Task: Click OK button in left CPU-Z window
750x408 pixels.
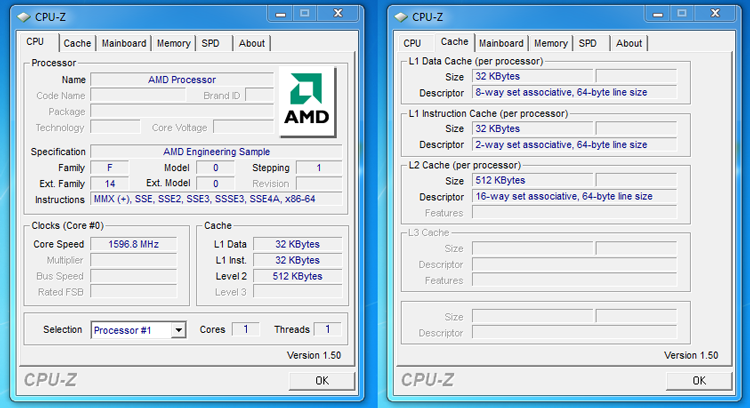Action: (x=322, y=381)
